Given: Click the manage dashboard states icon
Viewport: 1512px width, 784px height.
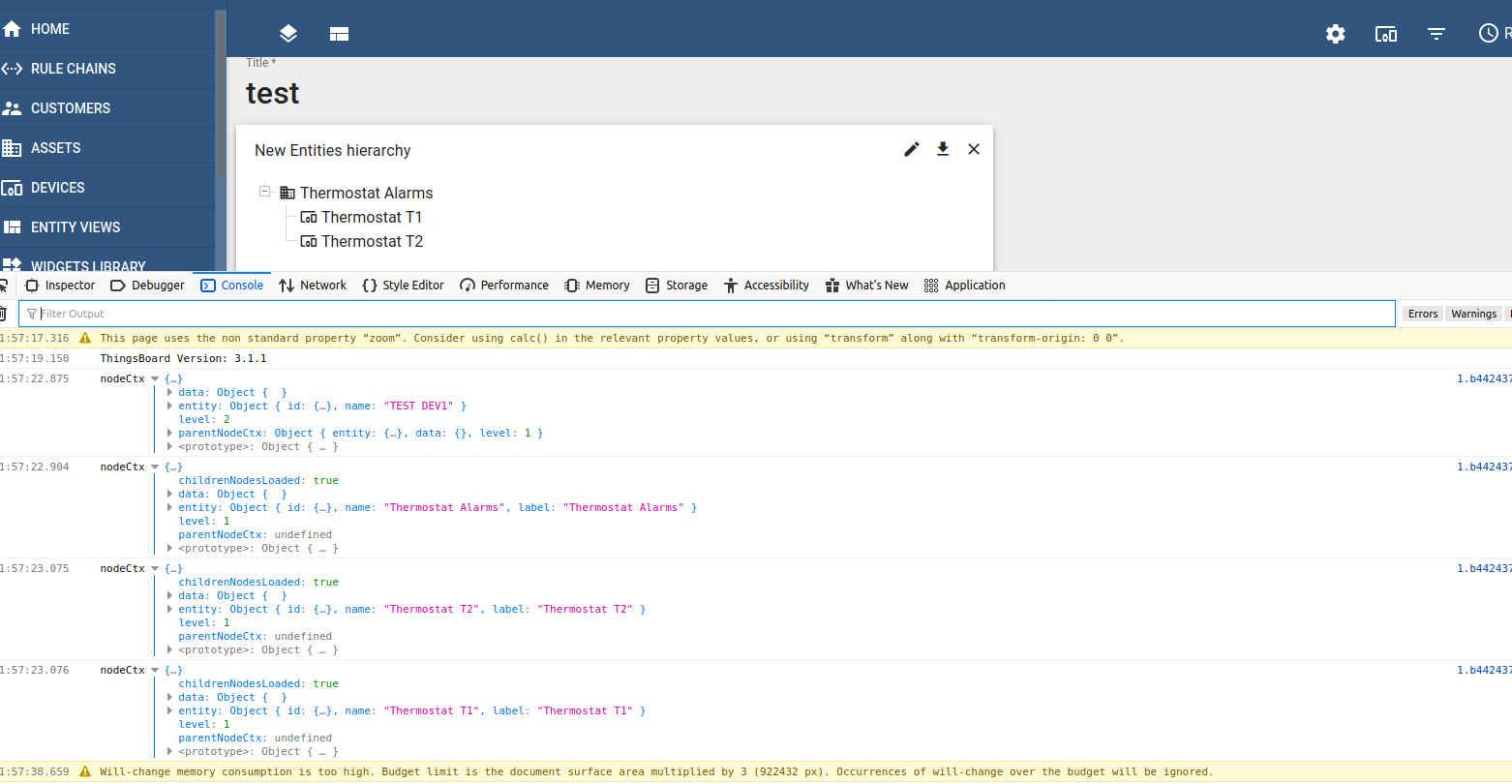Looking at the screenshot, I should (x=288, y=33).
